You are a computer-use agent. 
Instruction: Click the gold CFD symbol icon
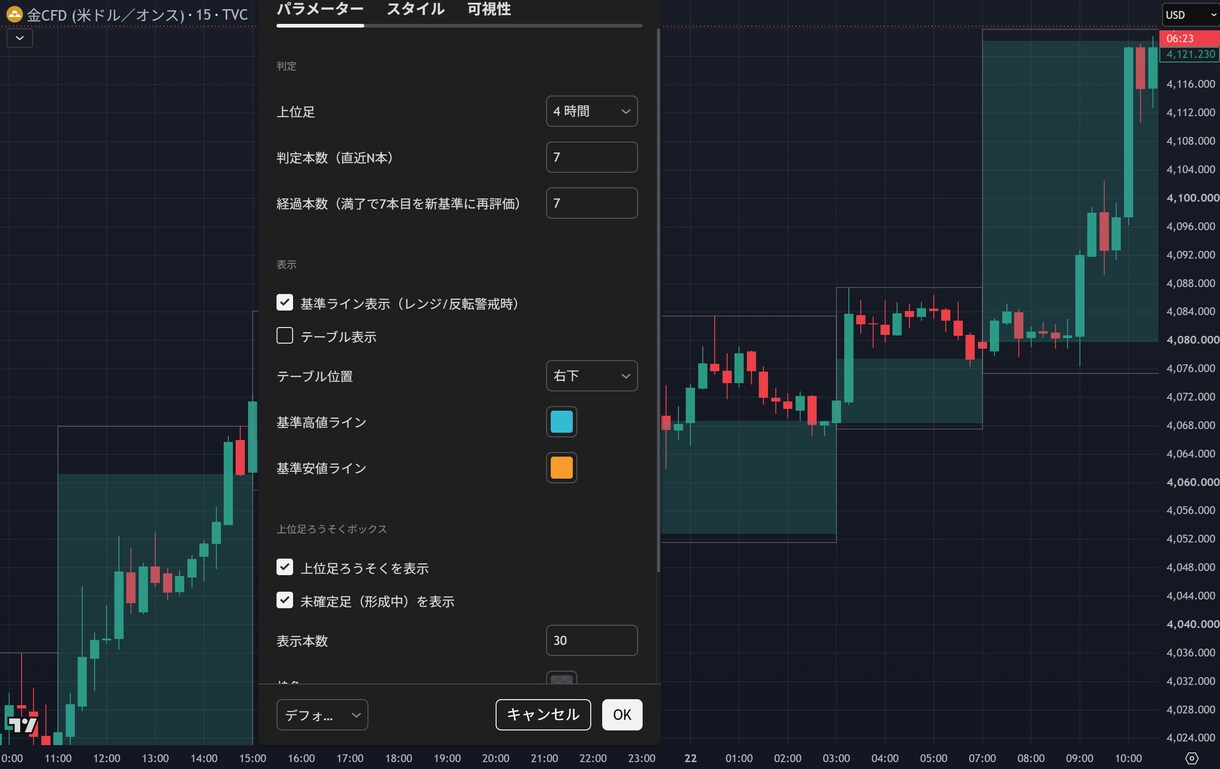point(15,14)
